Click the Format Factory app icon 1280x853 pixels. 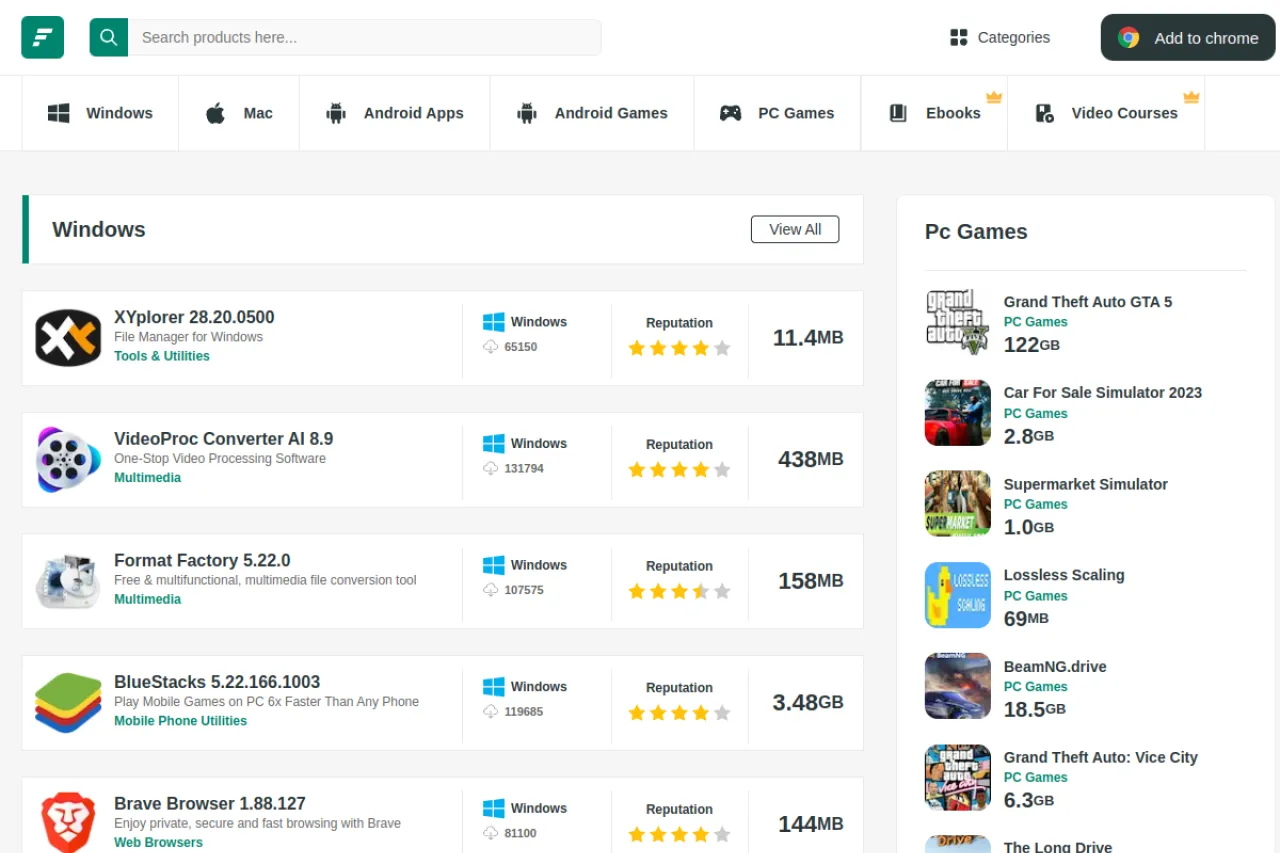point(68,581)
